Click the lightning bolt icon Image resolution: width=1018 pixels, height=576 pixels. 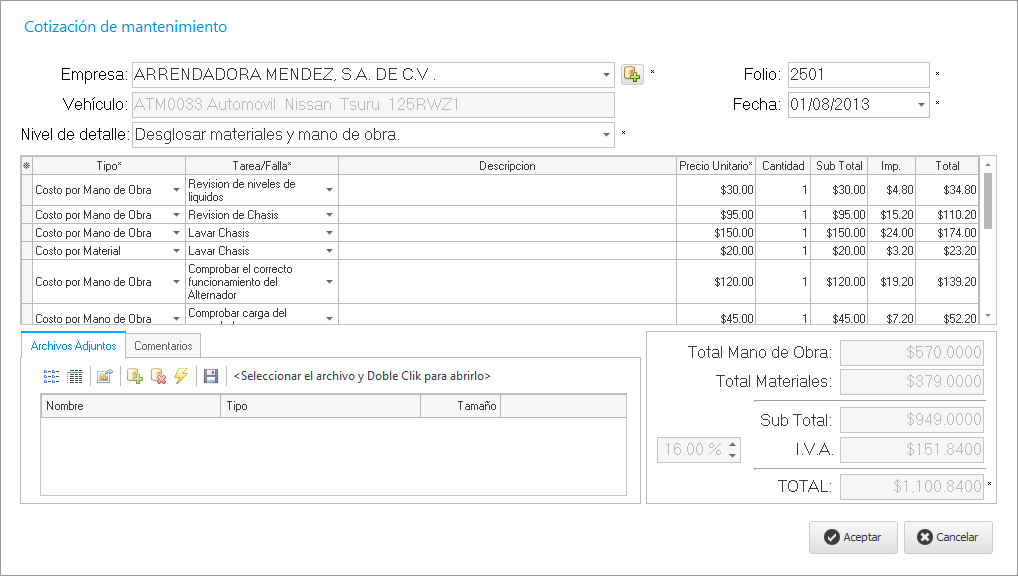tap(181, 376)
